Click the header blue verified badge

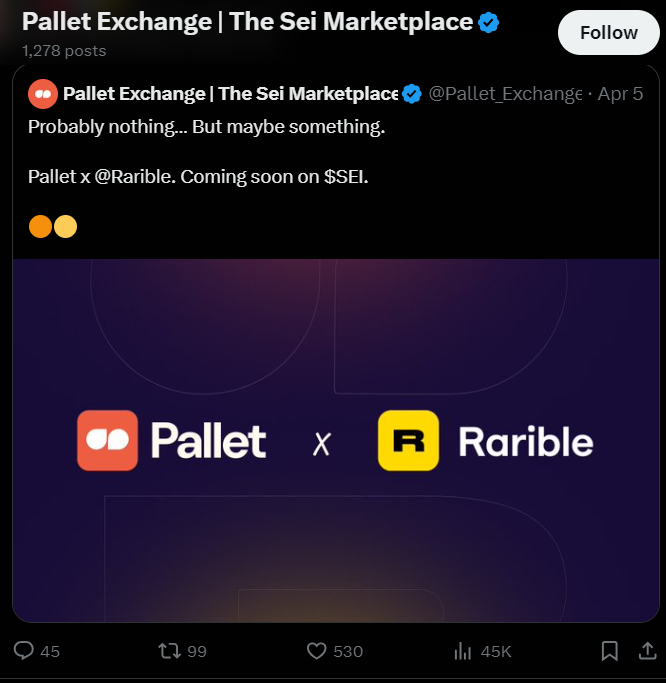click(489, 22)
